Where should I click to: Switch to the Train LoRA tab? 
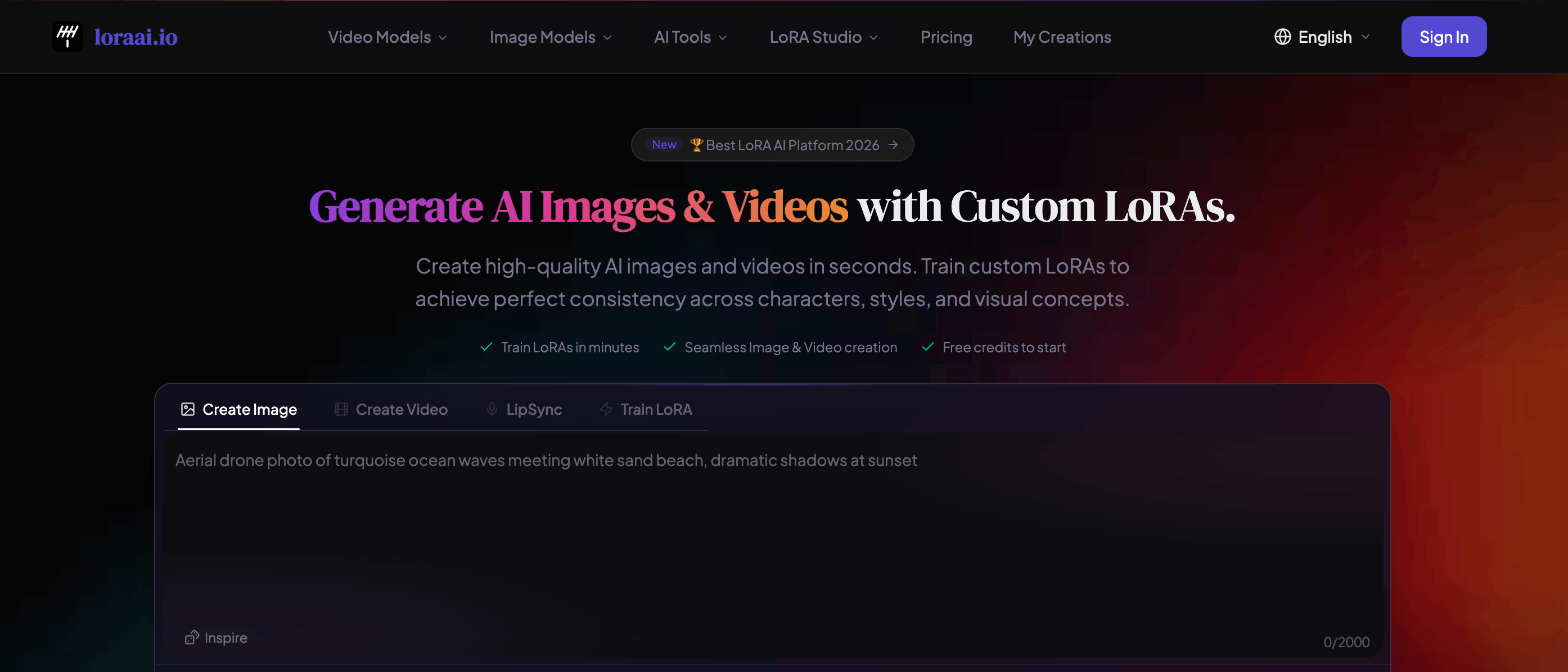pos(645,409)
